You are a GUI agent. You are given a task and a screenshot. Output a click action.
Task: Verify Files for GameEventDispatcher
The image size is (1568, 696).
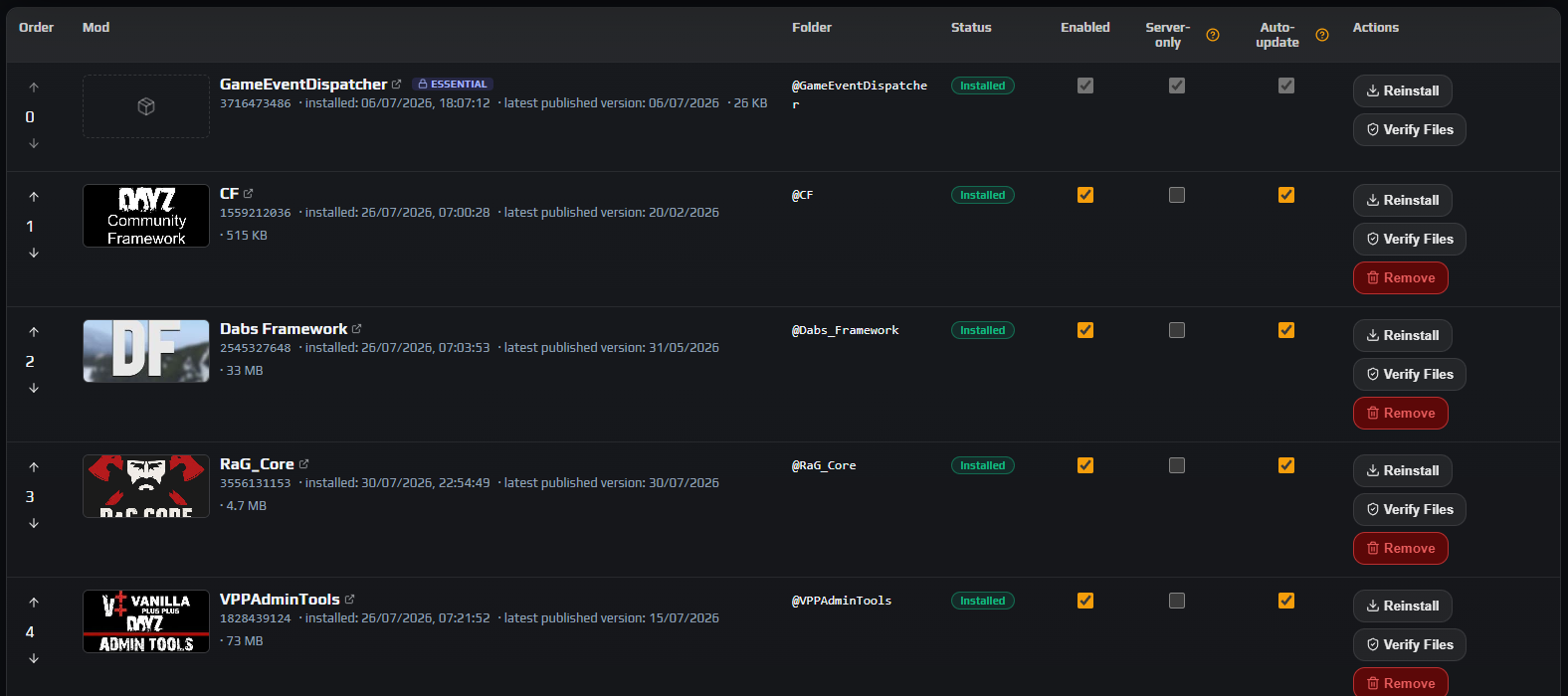click(1410, 129)
